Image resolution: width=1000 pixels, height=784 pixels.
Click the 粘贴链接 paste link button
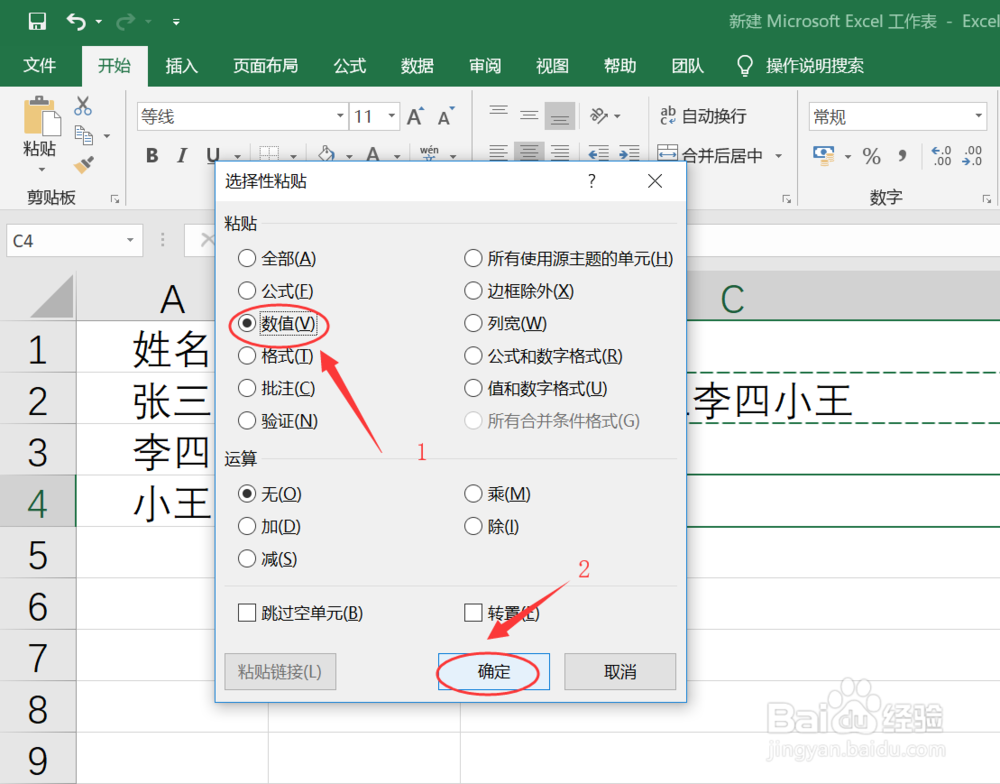pyautogui.click(x=280, y=671)
